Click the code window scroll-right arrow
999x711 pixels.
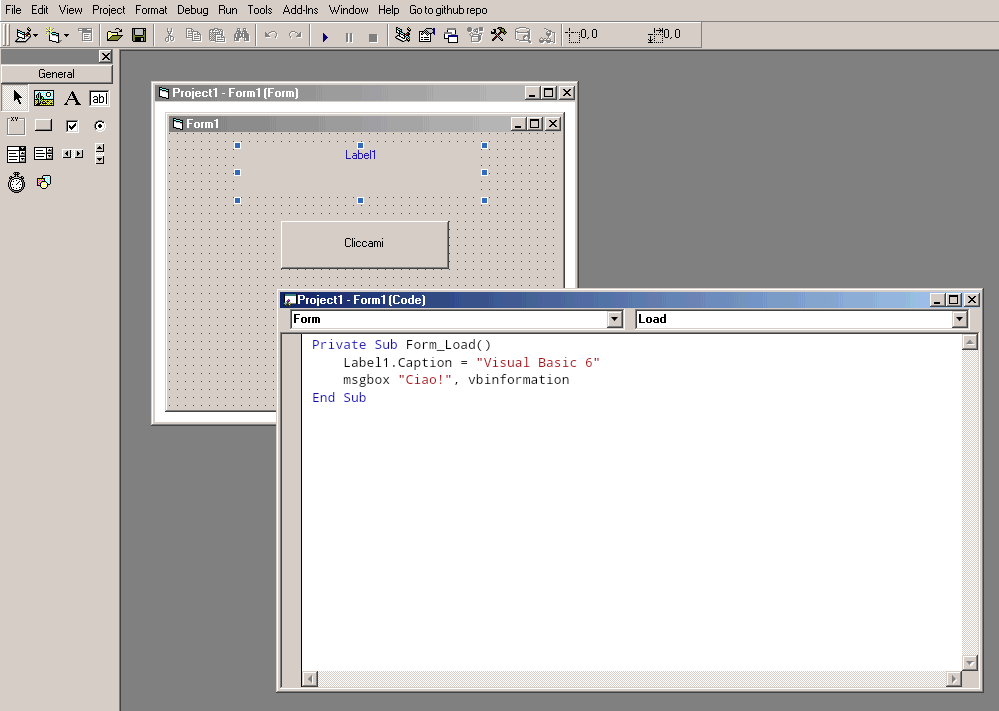point(954,679)
